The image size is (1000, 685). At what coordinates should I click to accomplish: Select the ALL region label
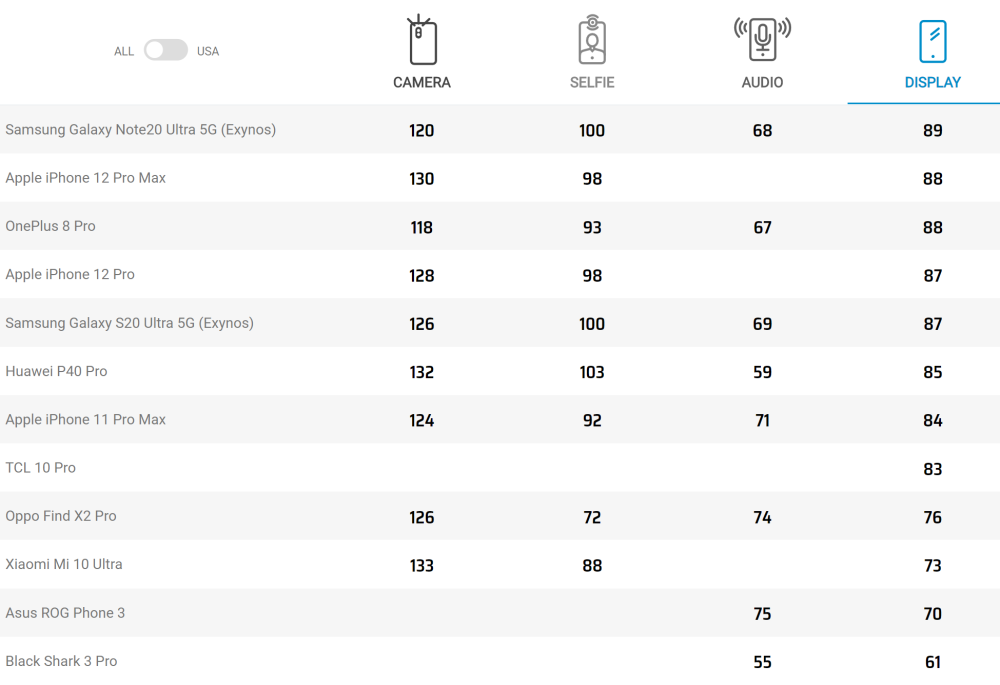click(124, 51)
